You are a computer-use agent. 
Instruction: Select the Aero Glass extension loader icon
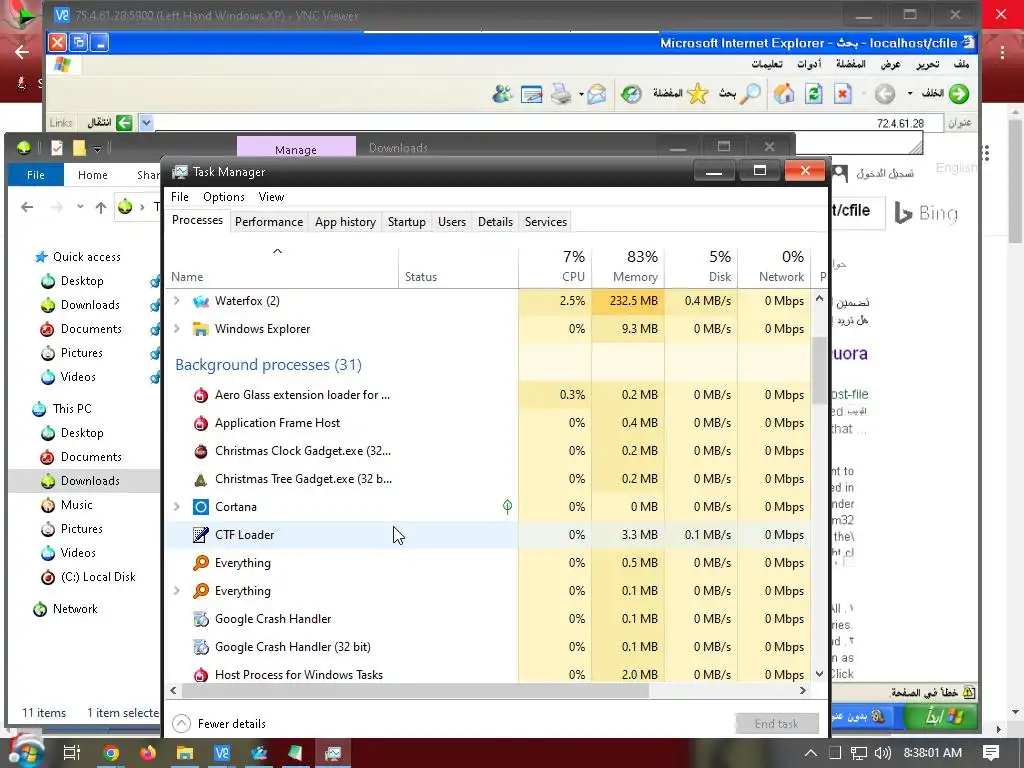click(x=200, y=395)
